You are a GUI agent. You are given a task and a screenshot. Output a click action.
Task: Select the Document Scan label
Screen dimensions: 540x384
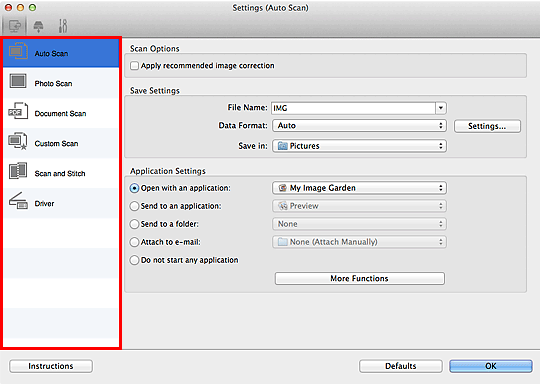point(60,114)
